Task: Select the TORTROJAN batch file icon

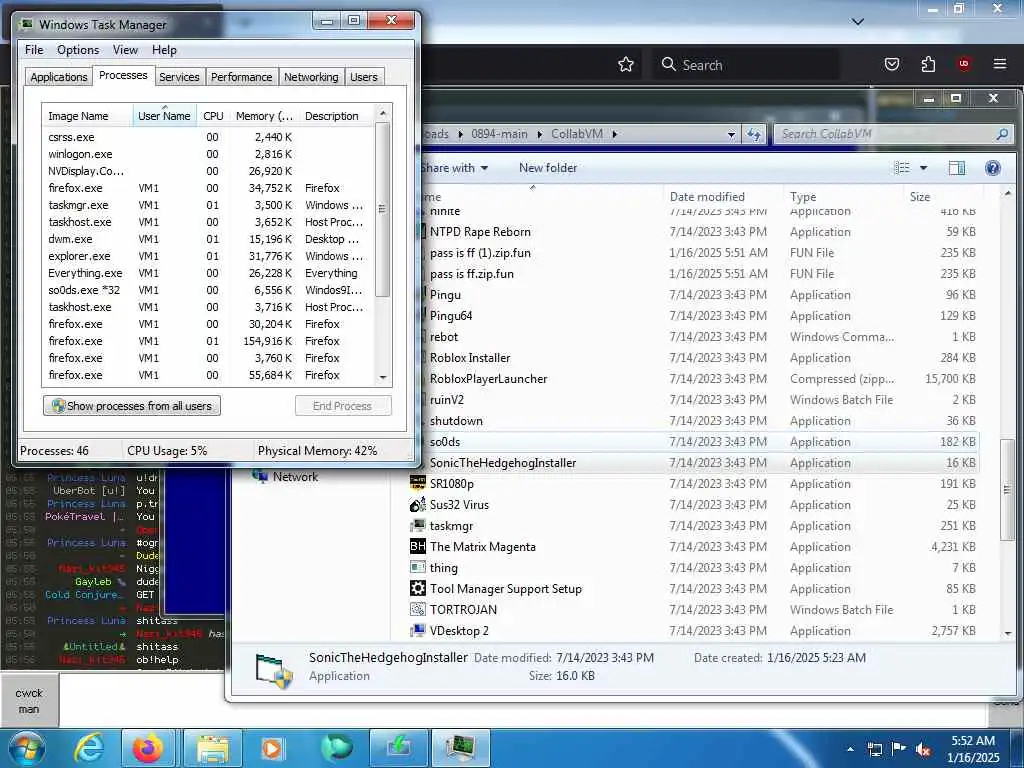Action: tap(417, 609)
